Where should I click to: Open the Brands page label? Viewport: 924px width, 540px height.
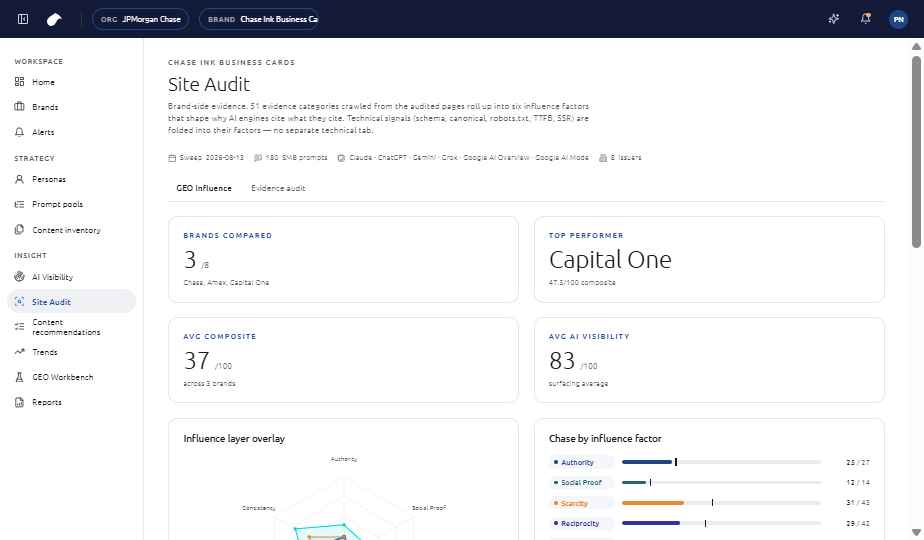coord(45,107)
